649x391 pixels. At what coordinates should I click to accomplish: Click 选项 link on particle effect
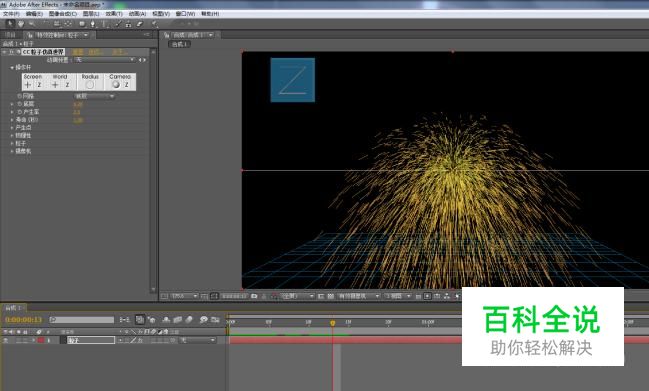point(95,52)
